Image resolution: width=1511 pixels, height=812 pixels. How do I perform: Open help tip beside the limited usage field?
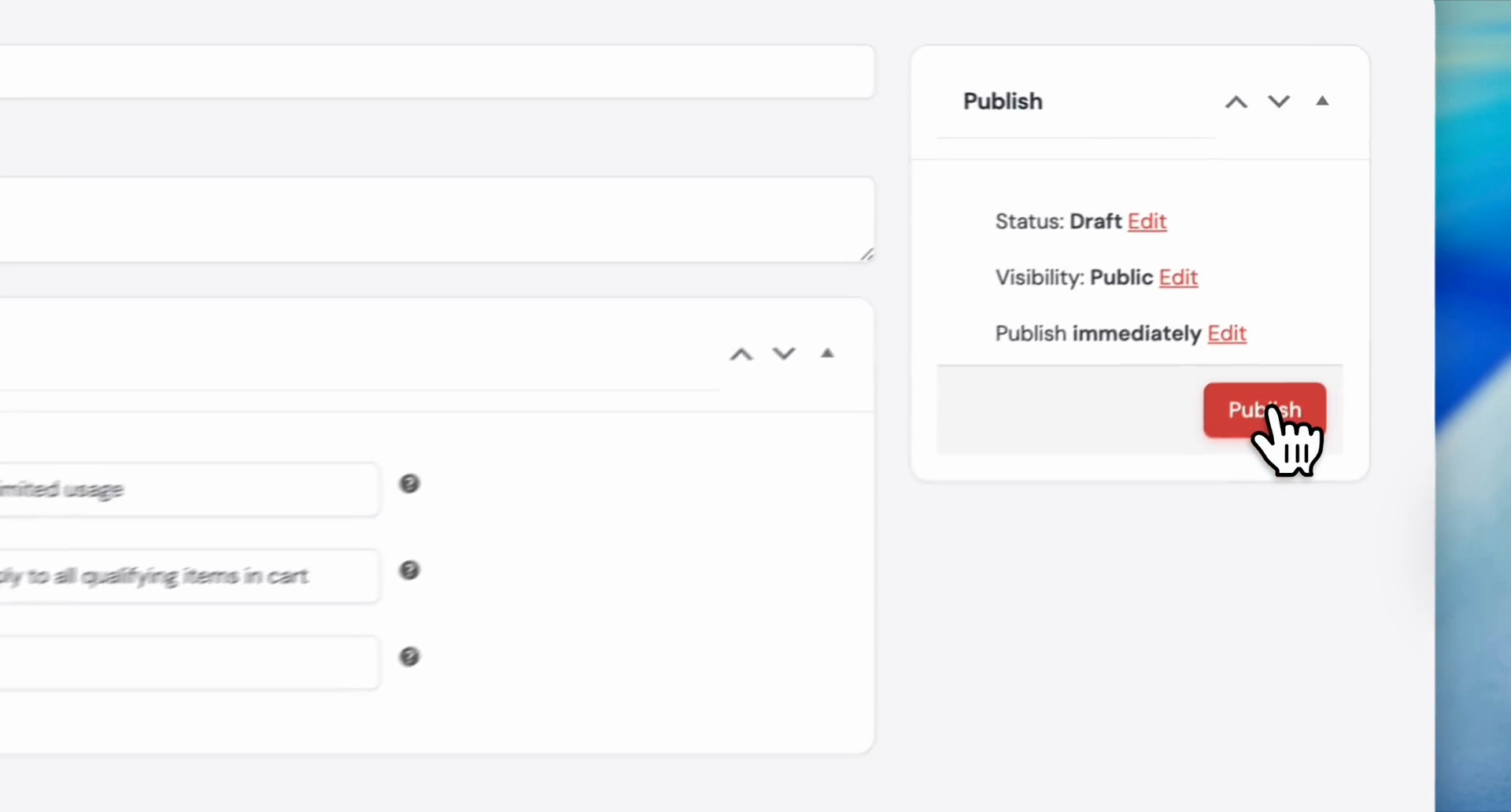(x=409, y=484)
